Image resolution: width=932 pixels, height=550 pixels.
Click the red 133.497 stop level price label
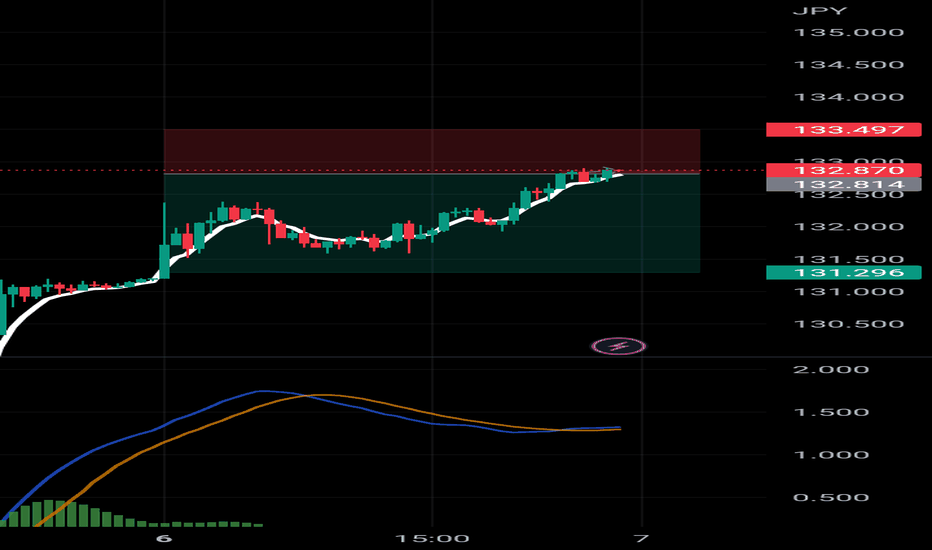(x=843, y=130)
